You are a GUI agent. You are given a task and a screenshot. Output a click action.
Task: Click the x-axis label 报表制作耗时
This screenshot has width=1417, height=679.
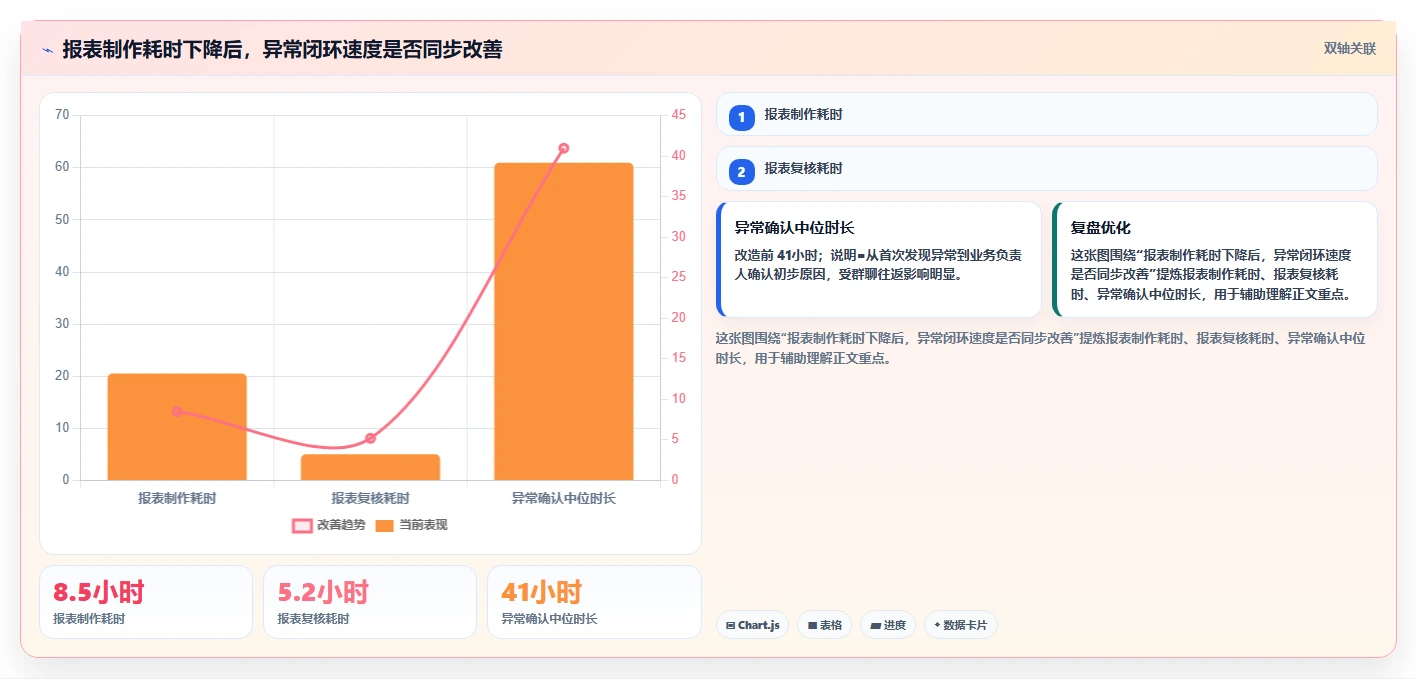177,497
